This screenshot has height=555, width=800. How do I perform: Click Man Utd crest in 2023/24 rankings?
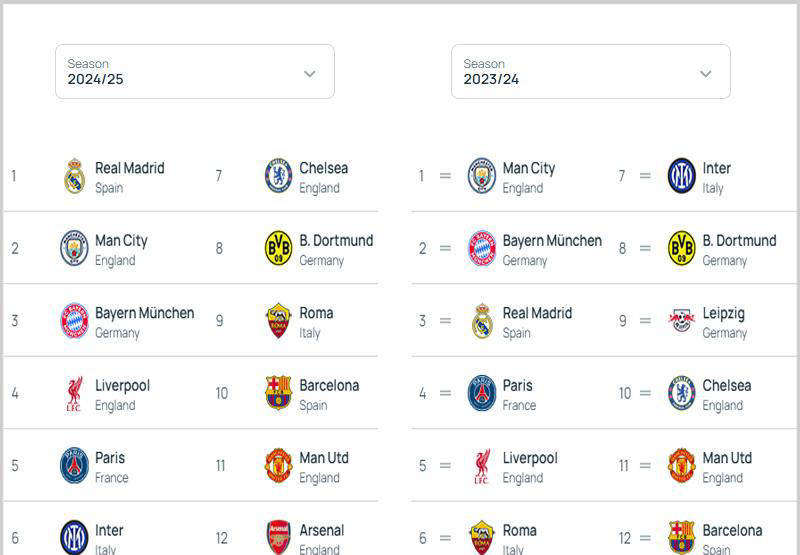click(x=682, y=466)
